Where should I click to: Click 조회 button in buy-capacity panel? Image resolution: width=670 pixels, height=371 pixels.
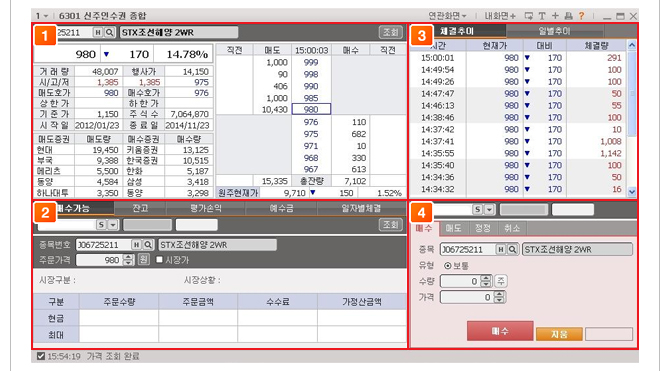tap(391, 225)
